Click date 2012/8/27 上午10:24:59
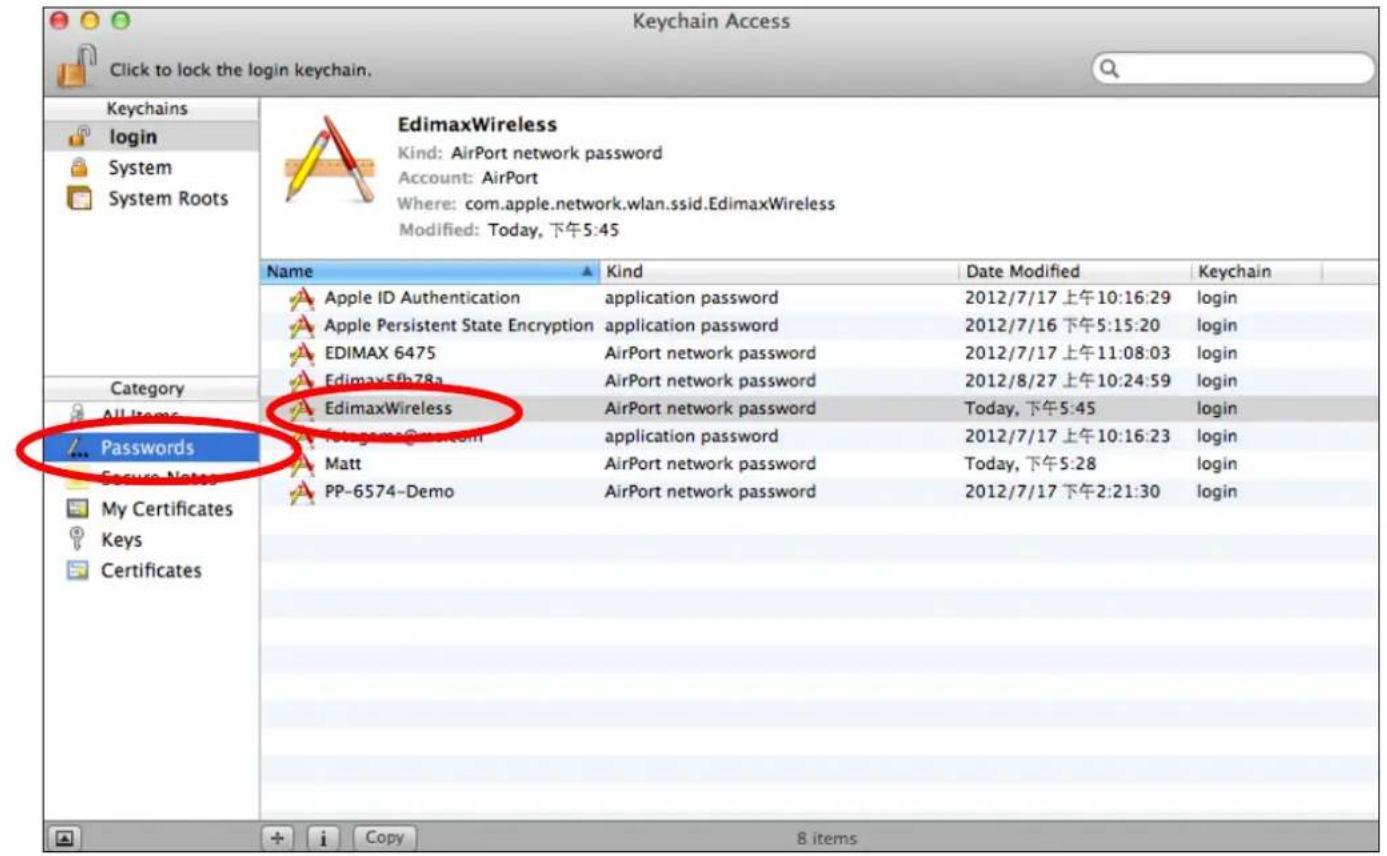This screenshot has width=1387, height=856. pyautogui.click(x=1067, y=381)
